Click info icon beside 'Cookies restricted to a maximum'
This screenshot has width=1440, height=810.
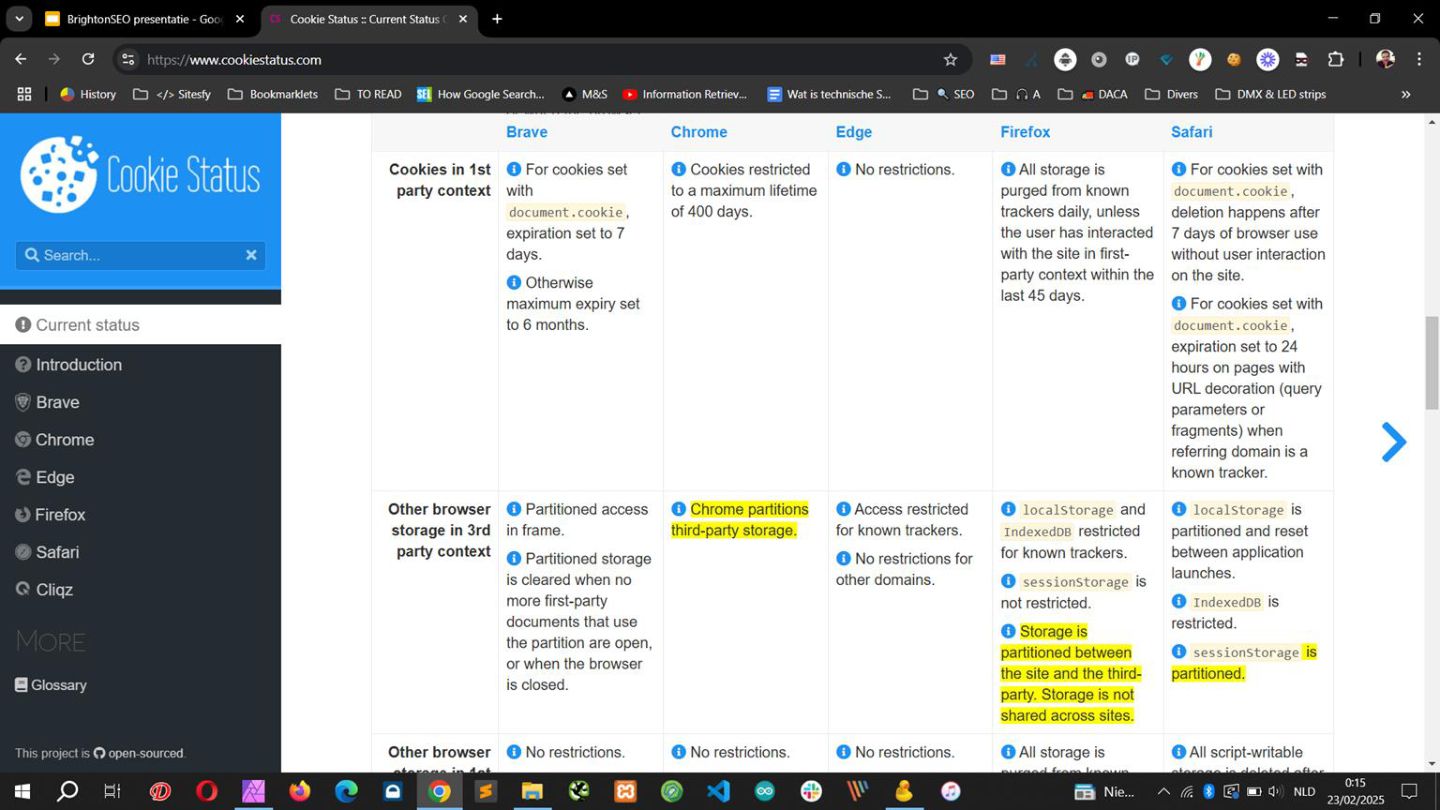[x=678, y=169]
